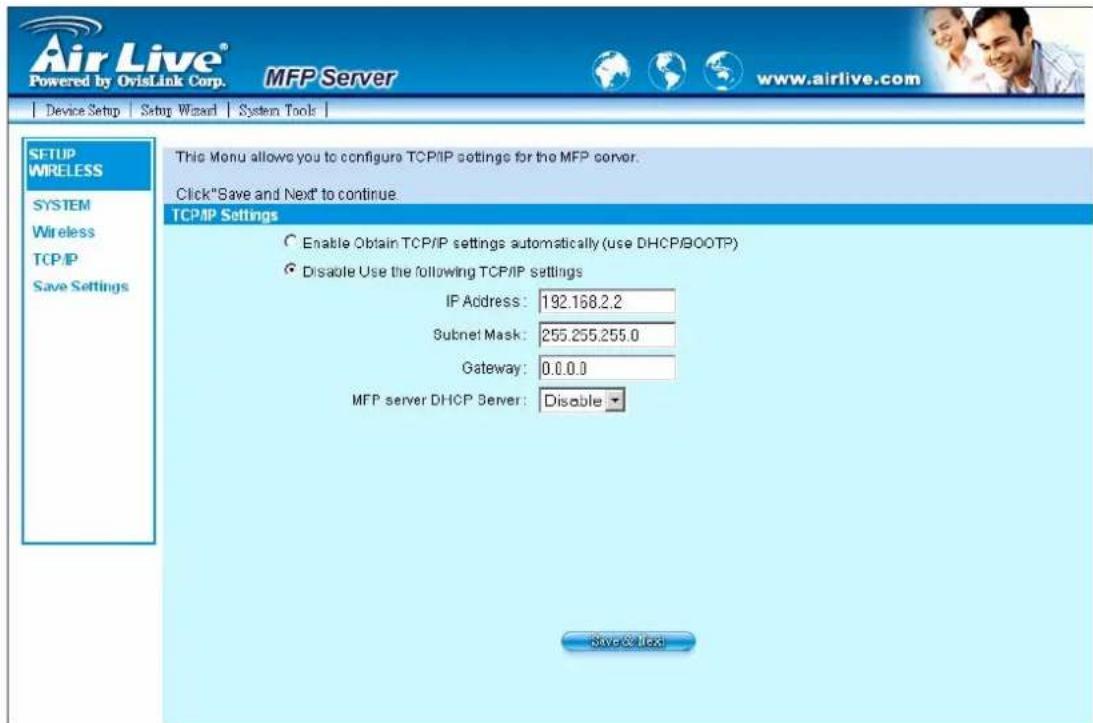Click the IP Address input field

(606, 302)
